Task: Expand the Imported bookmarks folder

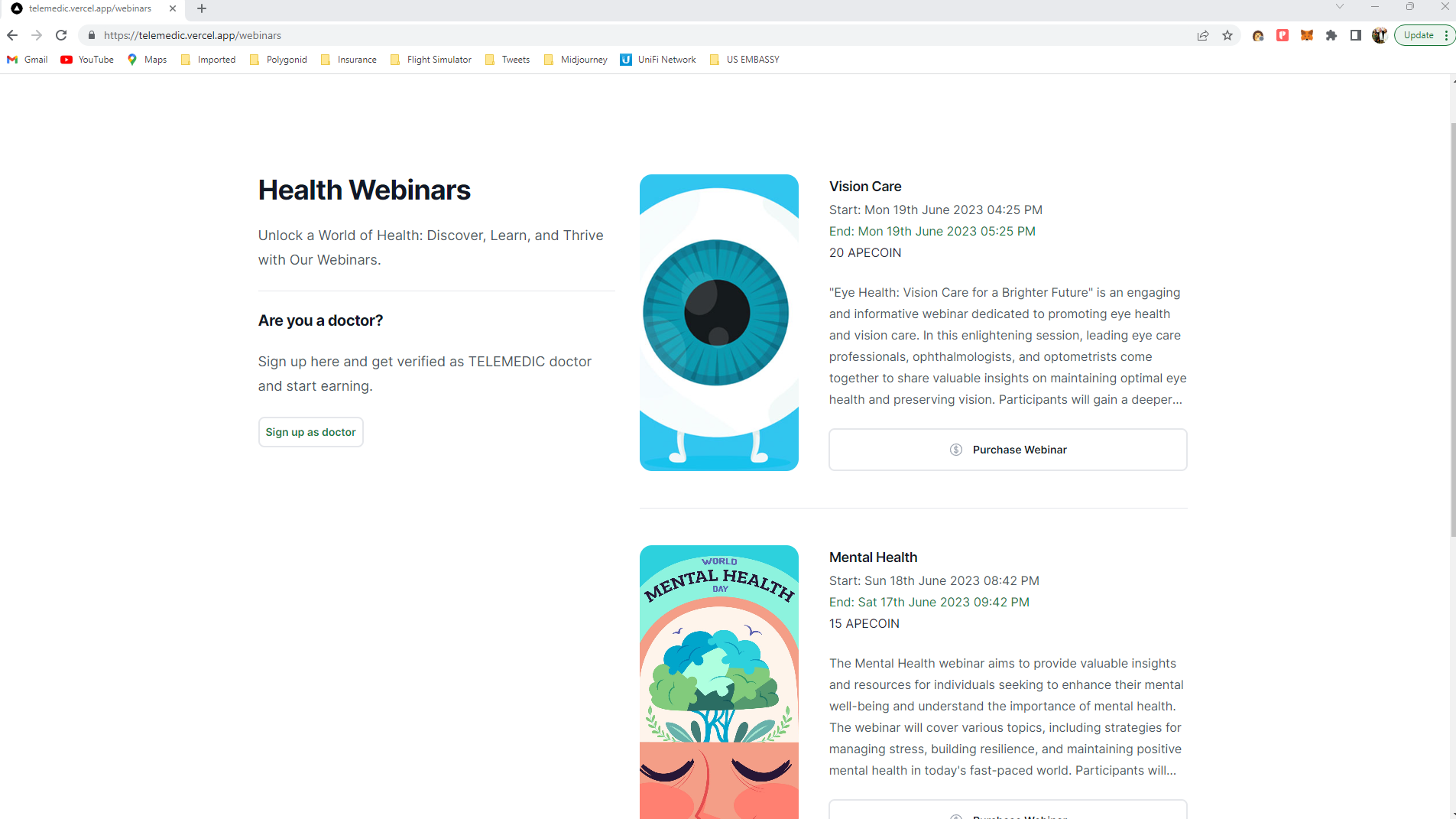Action: tap(208, 59)
